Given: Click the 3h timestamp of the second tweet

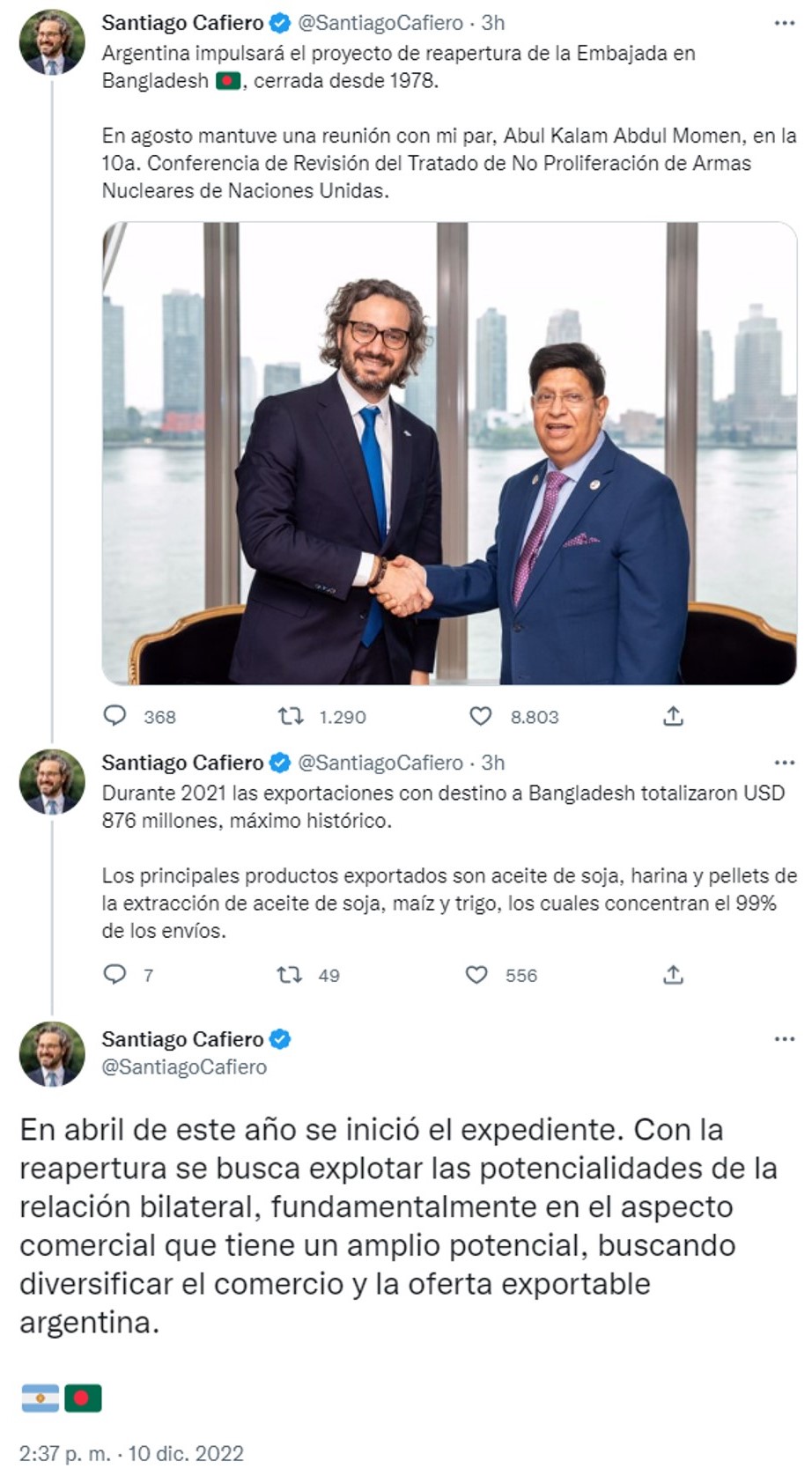Looking at the screenshot, I should click(492, 763).
